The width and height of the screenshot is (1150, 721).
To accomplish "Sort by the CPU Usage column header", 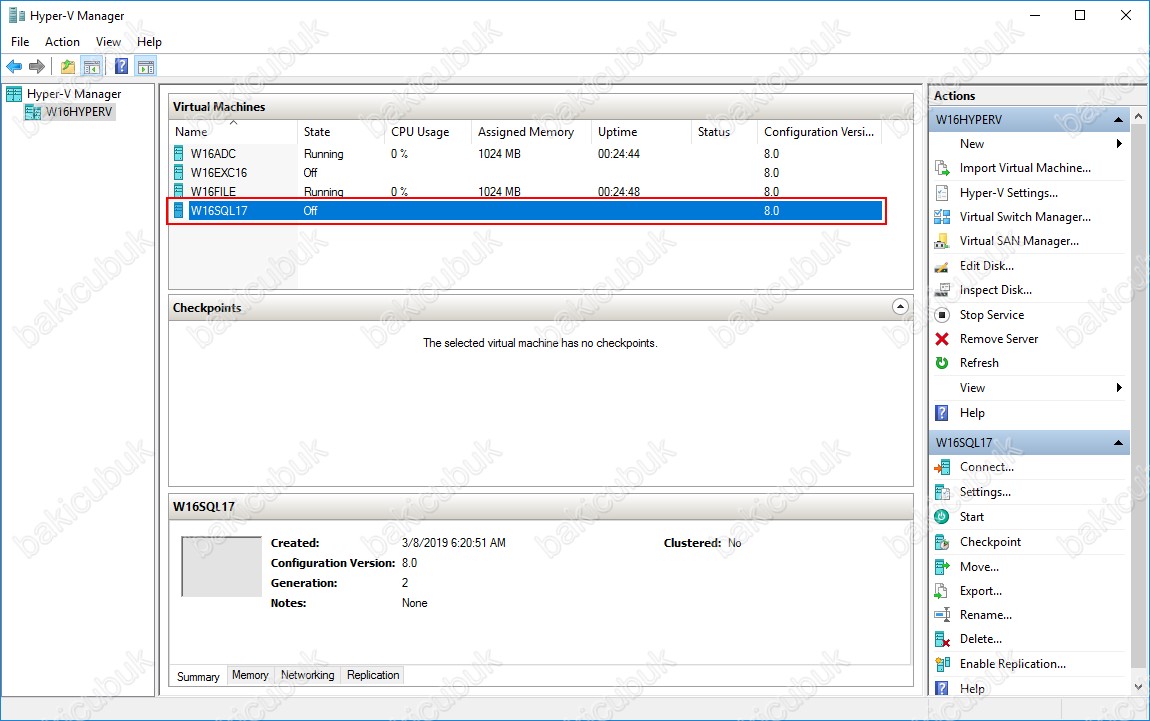I will click(428, 132).
